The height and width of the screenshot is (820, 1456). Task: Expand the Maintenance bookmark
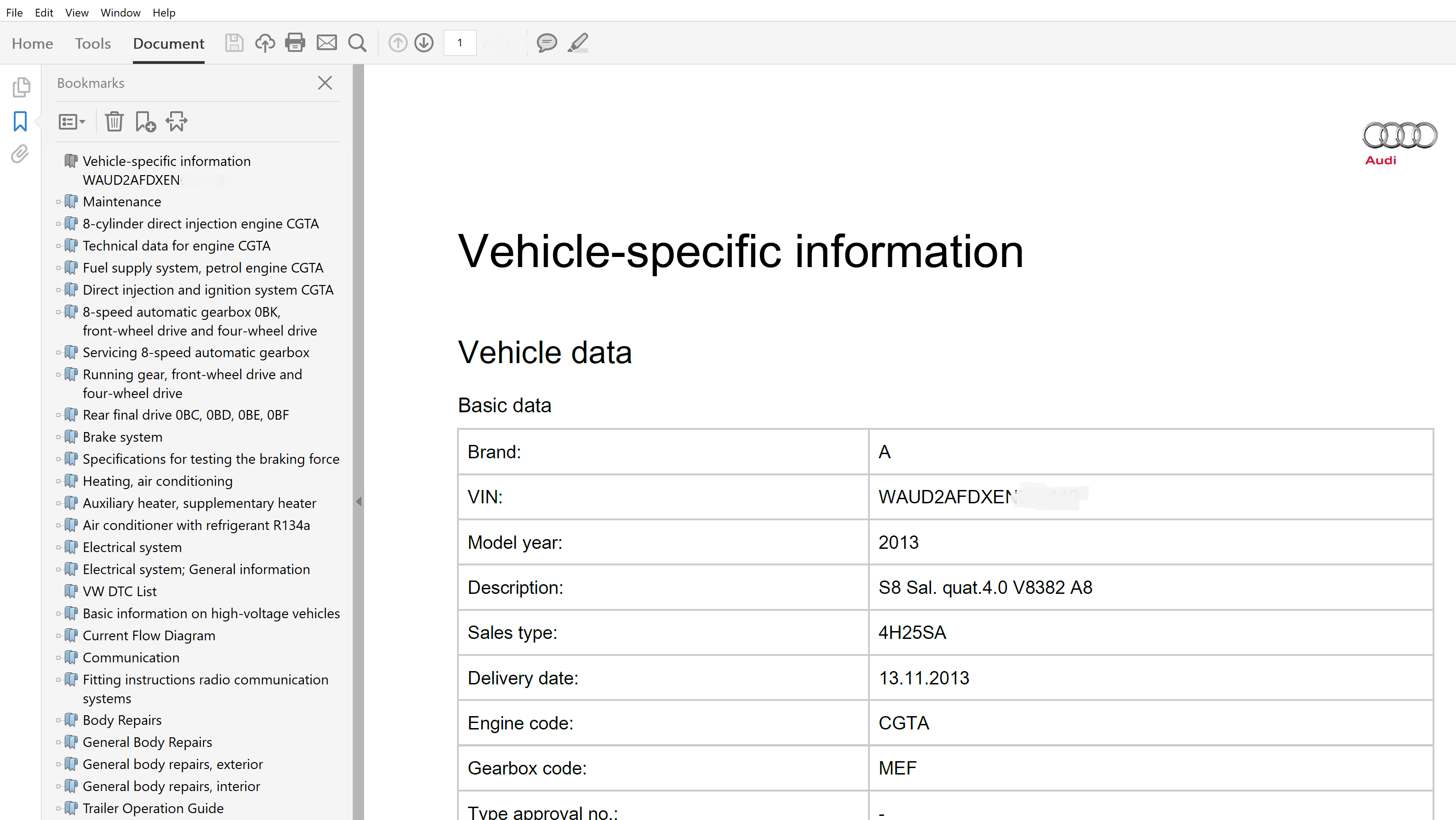pos(58,202)
